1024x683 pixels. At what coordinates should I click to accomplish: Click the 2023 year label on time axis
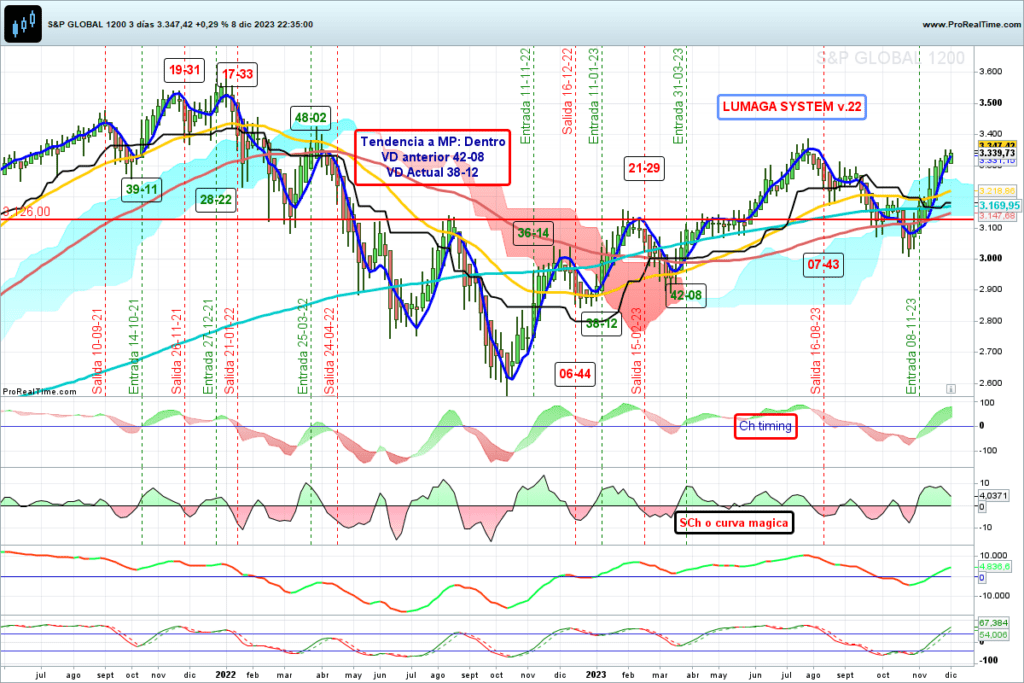point(596,675)
